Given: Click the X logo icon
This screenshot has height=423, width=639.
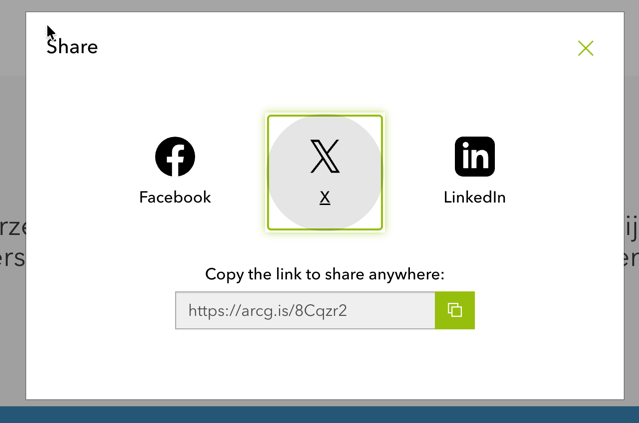Looking at the screenshot, I should pyautogui.click(x=325, y=156).
